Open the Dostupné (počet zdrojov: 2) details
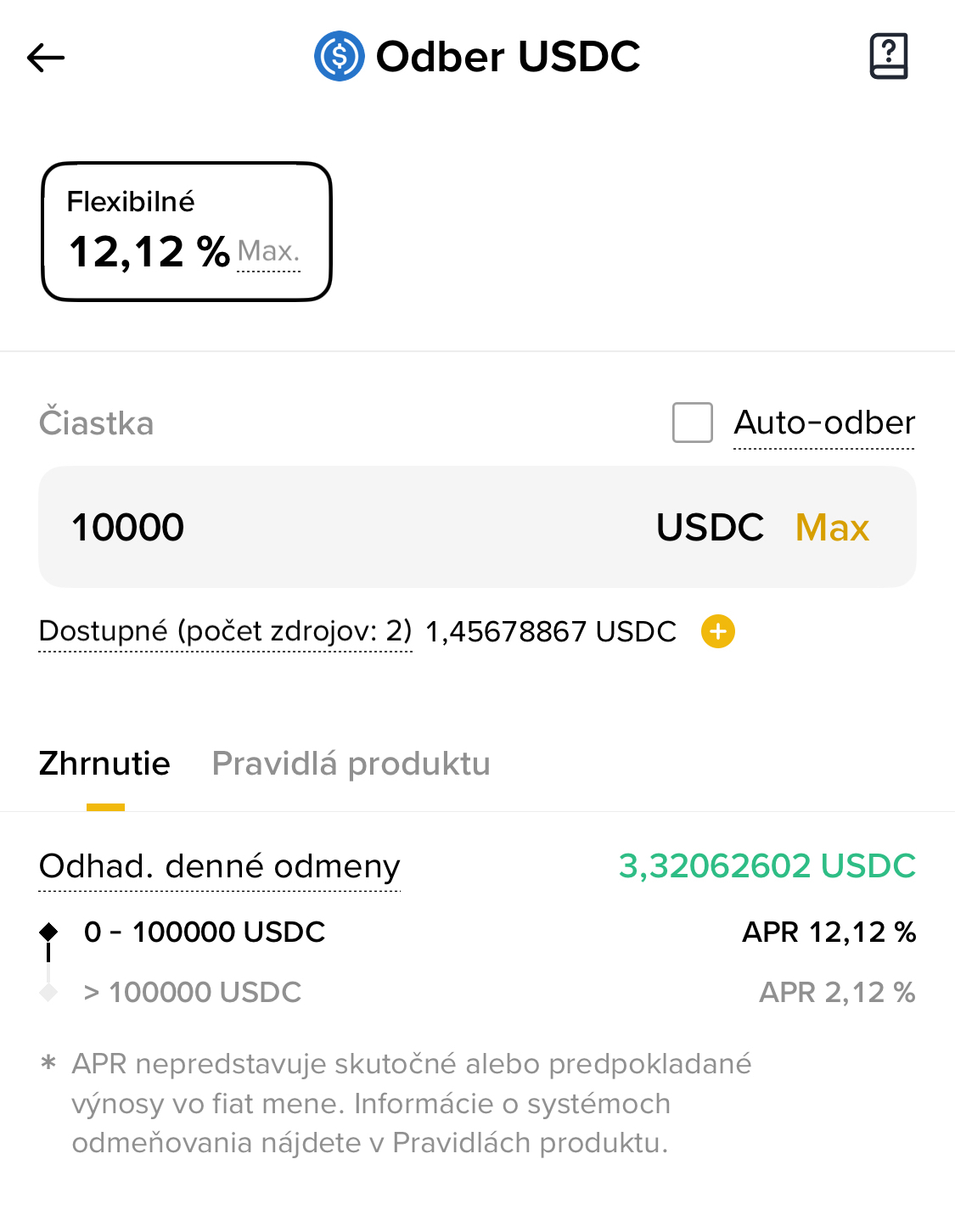This screenshot has height=1232, width=955. (x=225, y=631)
